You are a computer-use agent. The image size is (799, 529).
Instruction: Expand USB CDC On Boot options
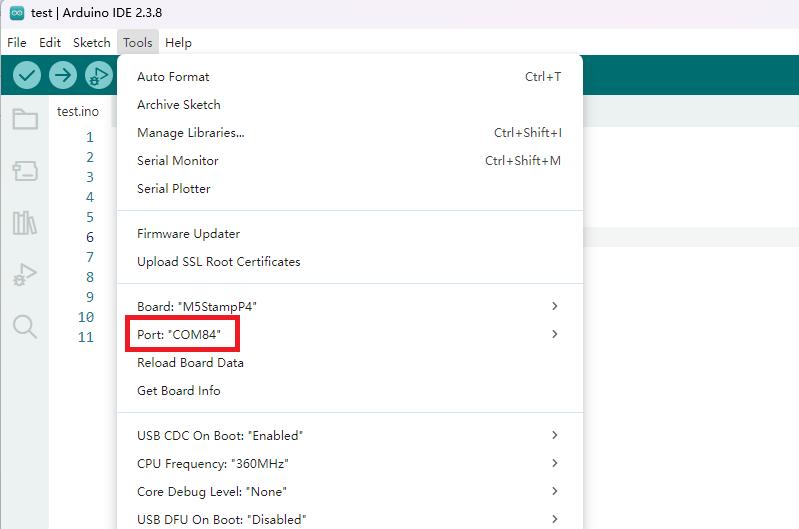pos(349,436)
